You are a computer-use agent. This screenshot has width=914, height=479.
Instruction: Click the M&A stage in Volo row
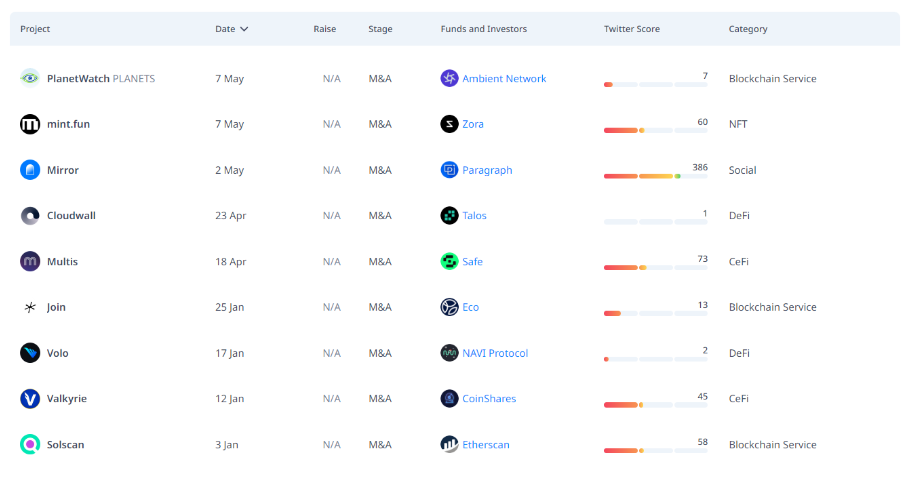(x=380, y=353)
